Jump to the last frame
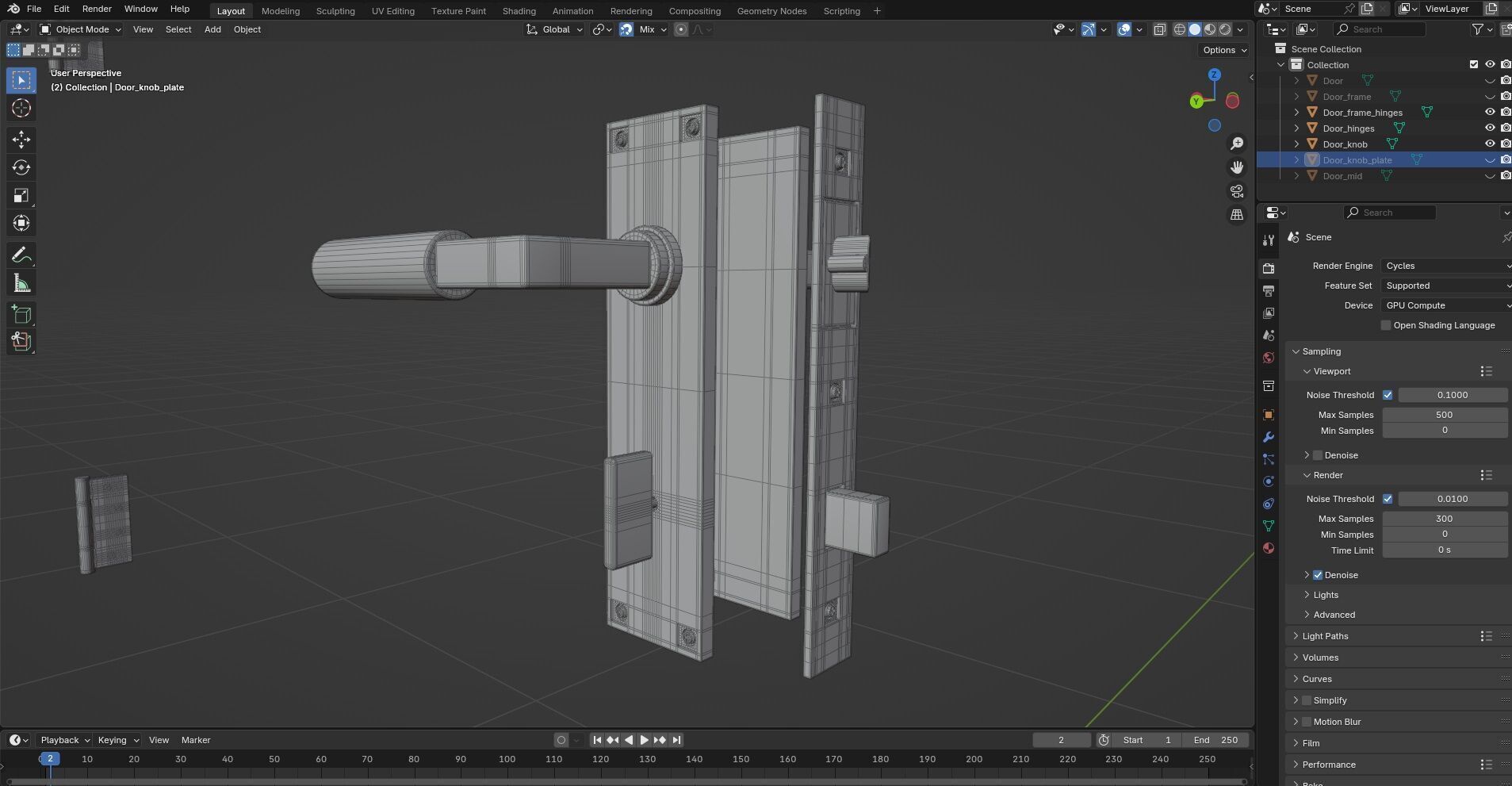 (676, 740)
